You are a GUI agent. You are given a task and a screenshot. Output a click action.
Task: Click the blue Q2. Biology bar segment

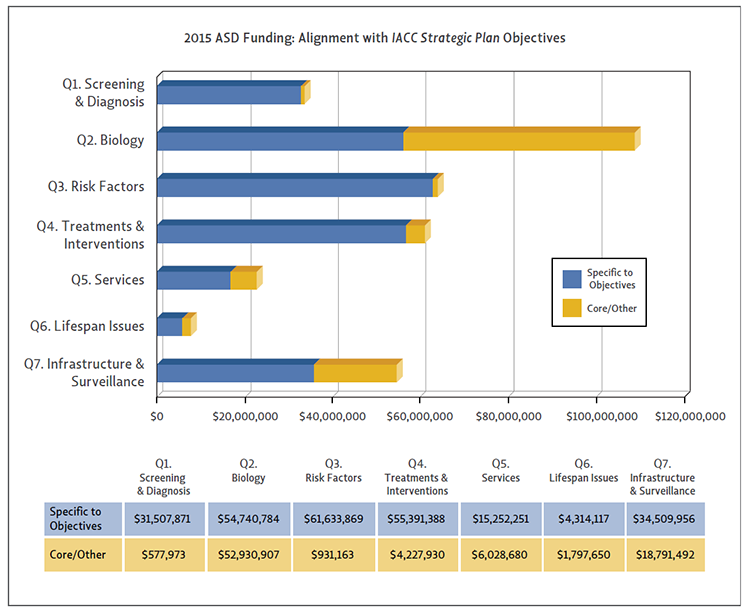[280, 140]
